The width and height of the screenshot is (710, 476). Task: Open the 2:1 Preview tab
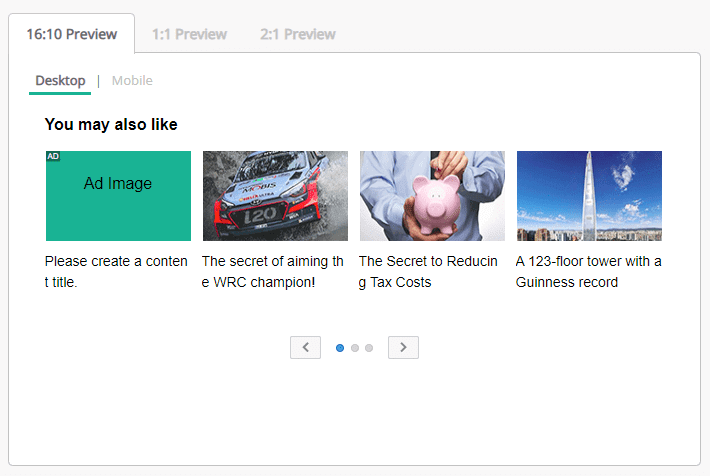coord(297,34)
